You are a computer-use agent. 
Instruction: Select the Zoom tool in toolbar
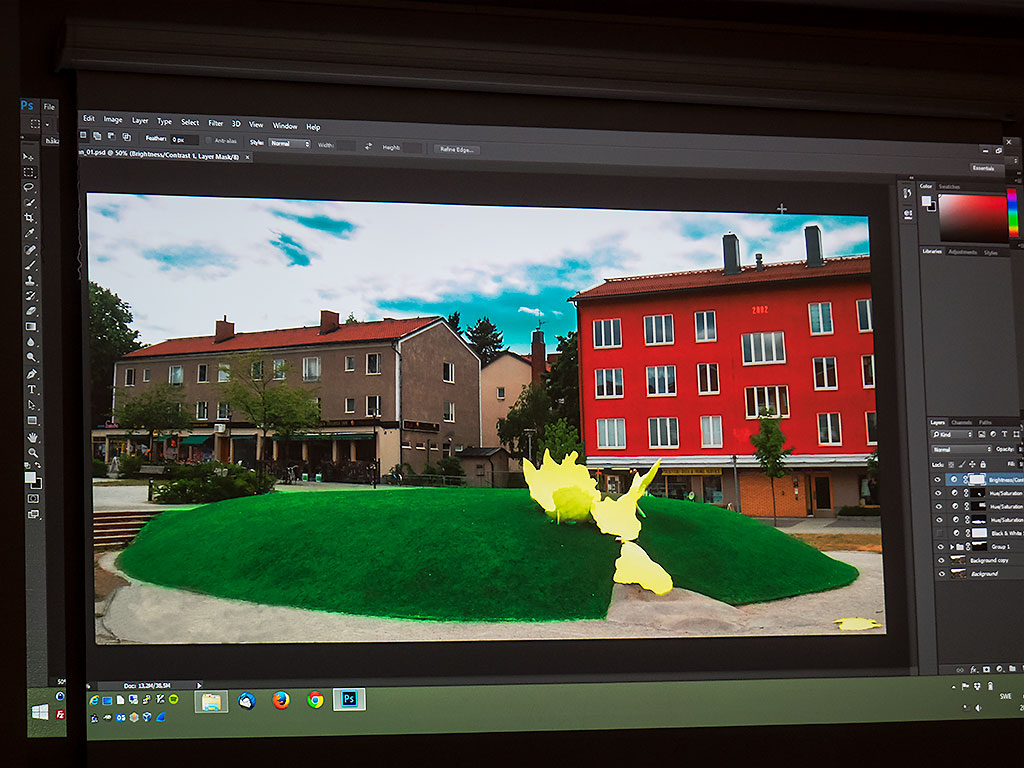[33, 453]
